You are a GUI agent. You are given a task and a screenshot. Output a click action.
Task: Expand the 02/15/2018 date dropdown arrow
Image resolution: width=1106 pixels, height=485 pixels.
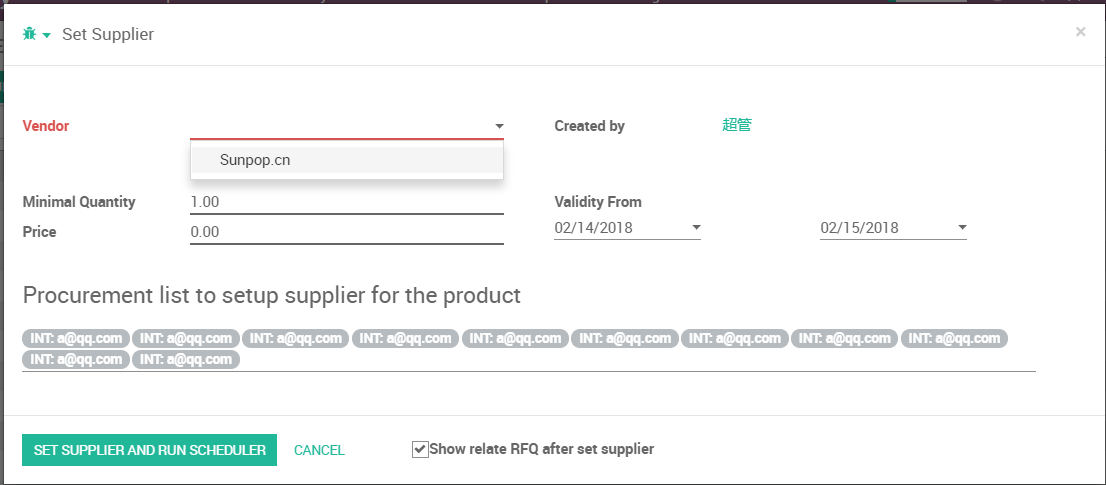(x=962, y=228)
